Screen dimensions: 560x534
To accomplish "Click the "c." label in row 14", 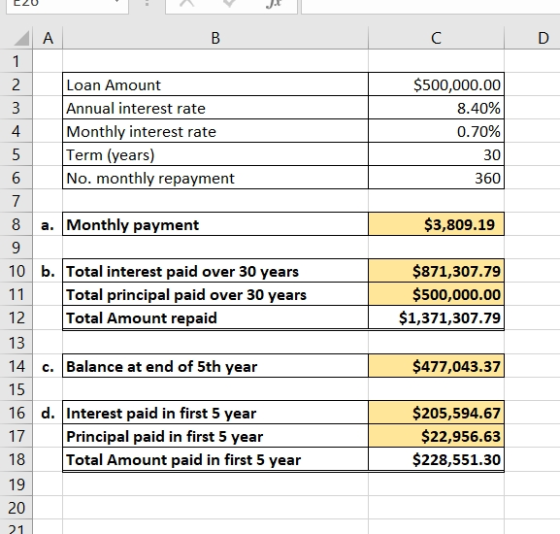I will (48, 366).
